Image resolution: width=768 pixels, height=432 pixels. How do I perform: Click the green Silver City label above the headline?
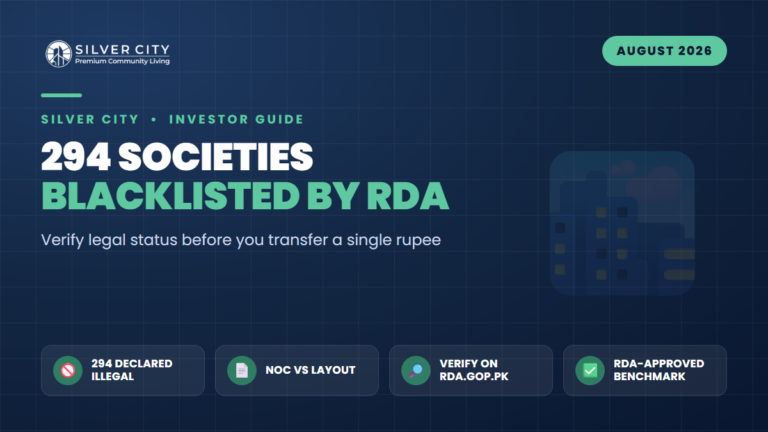click(90, 120)
